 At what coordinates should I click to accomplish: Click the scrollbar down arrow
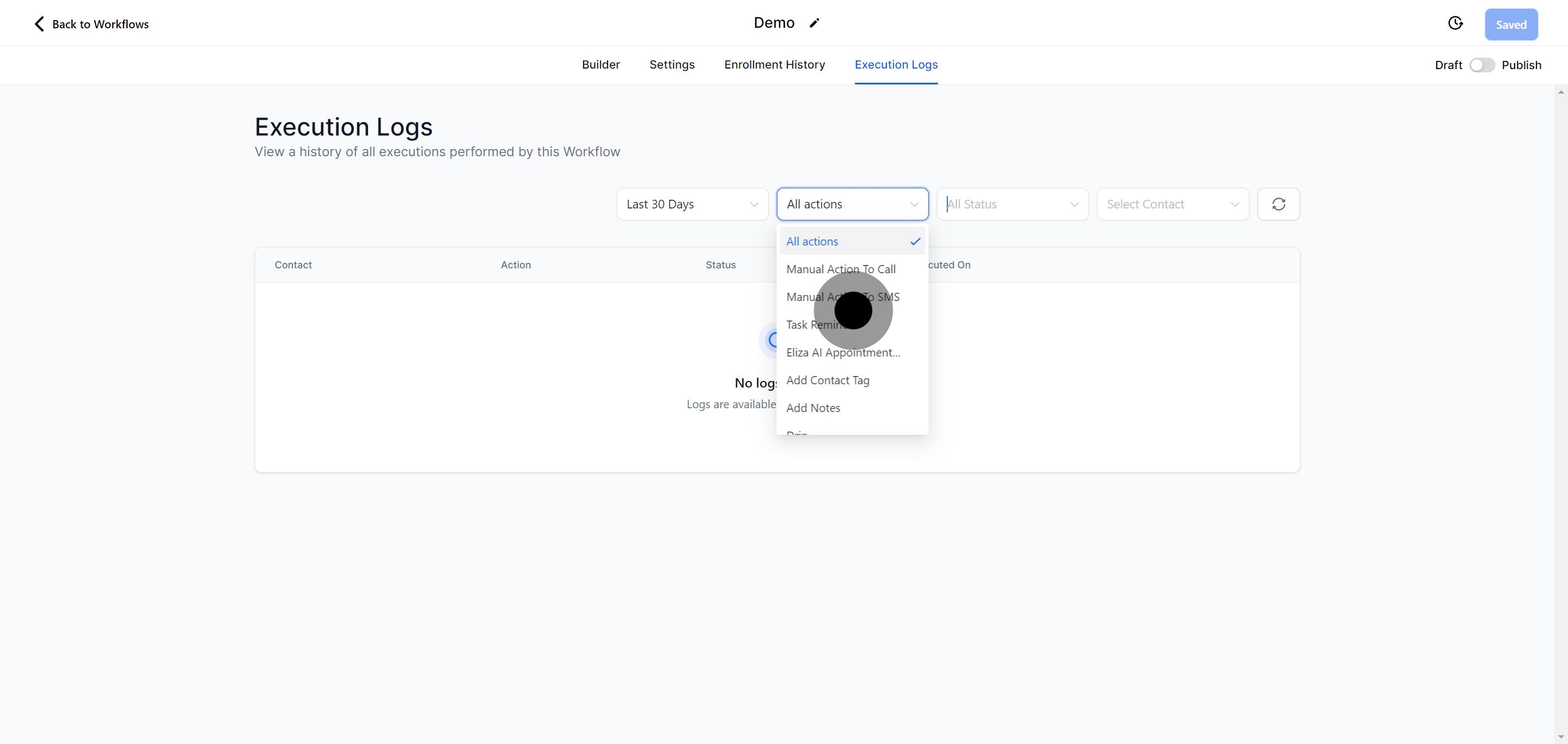click(1561, 737)
